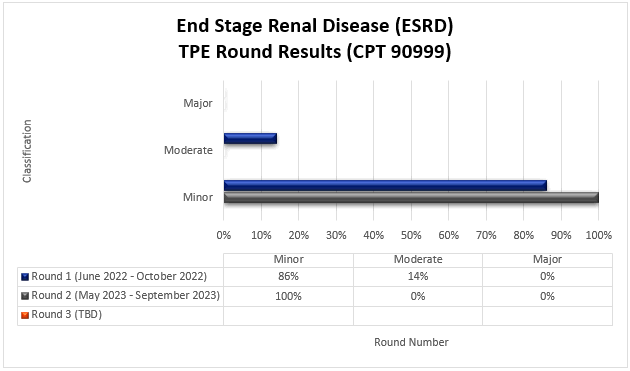The image size is (630, 371).
Task: Click the Major category label on axis
Action: point(198,103)
